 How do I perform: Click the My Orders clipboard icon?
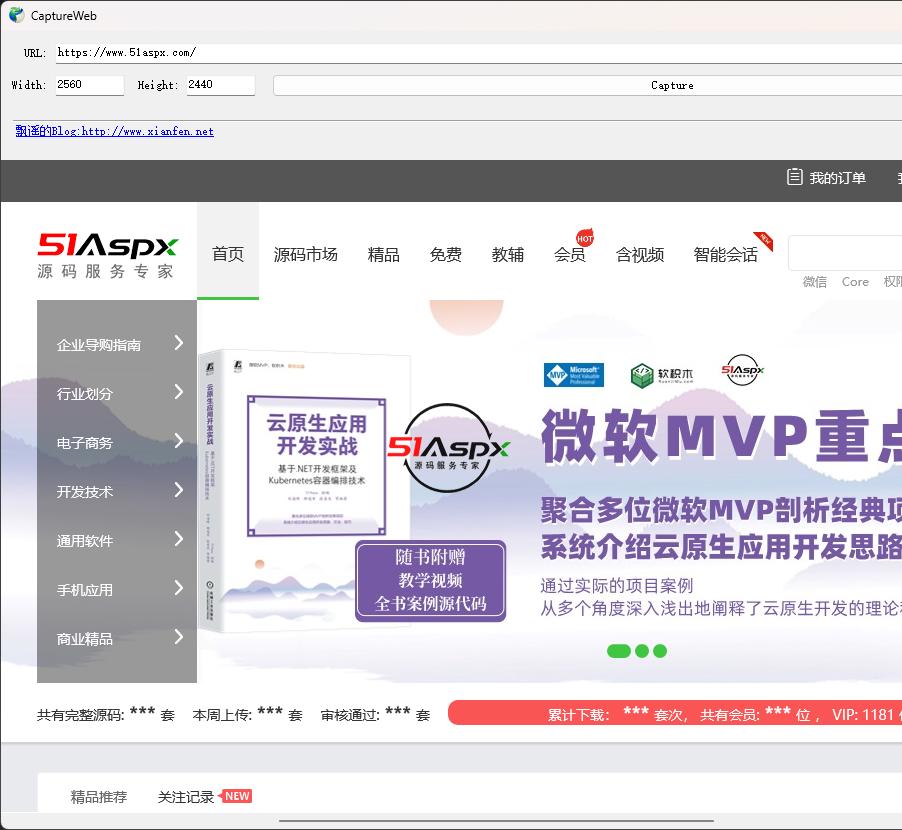pos(794,177)
